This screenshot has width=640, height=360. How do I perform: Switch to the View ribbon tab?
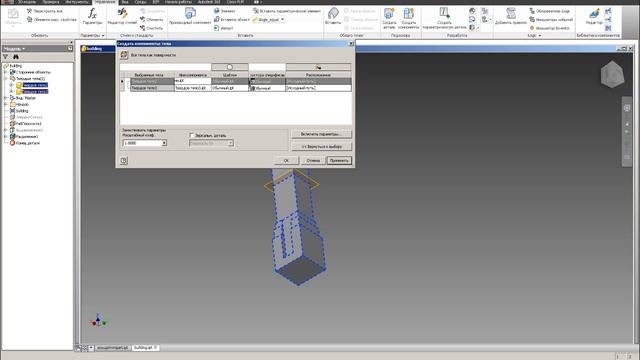(125, 2)
